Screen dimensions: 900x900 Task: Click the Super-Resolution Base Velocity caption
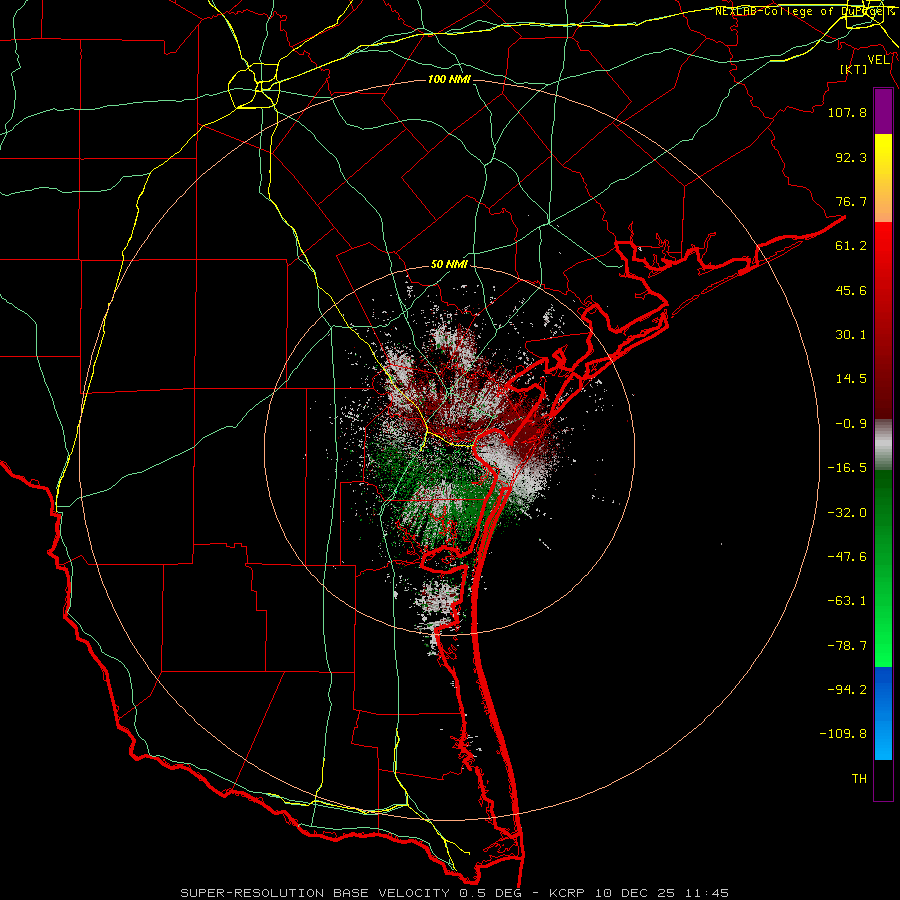click(x=454, y=893)
